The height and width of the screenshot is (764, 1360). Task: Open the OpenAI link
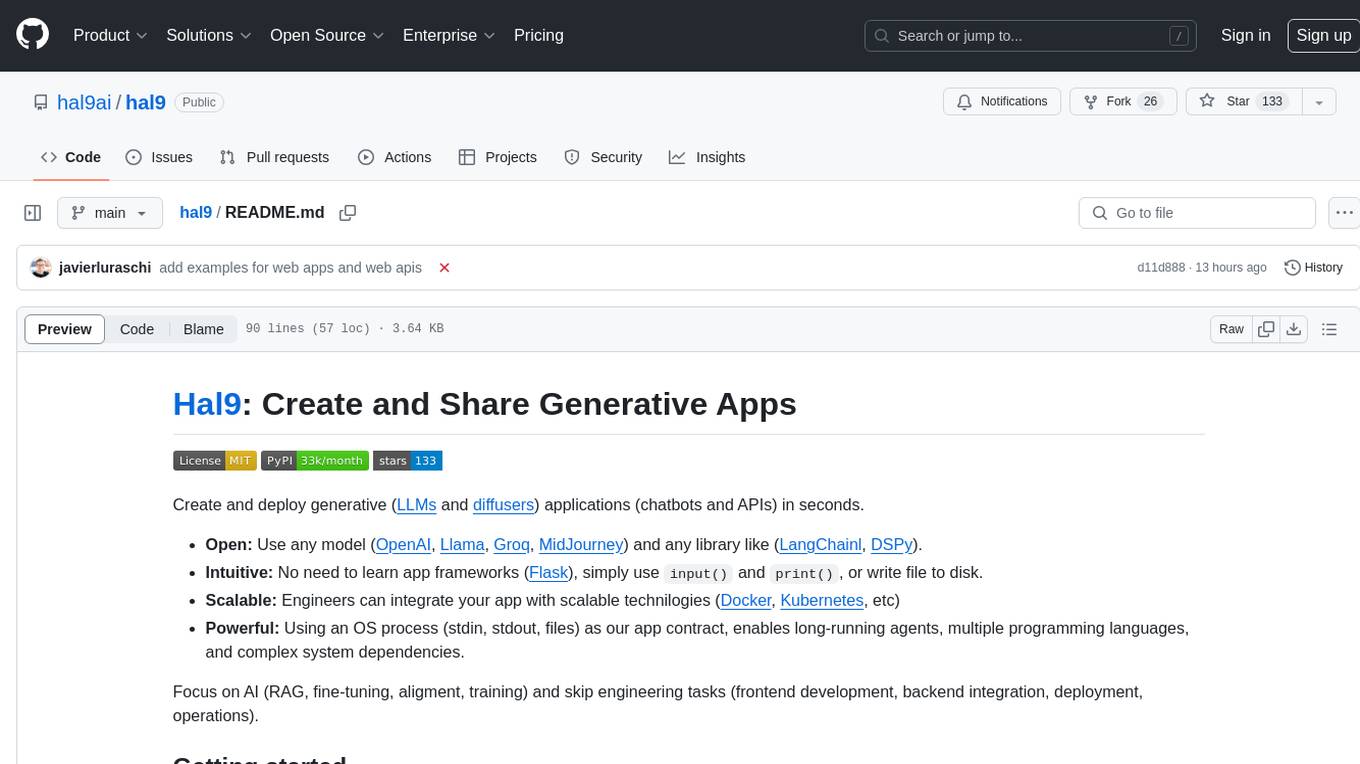(x=403, y=545)
